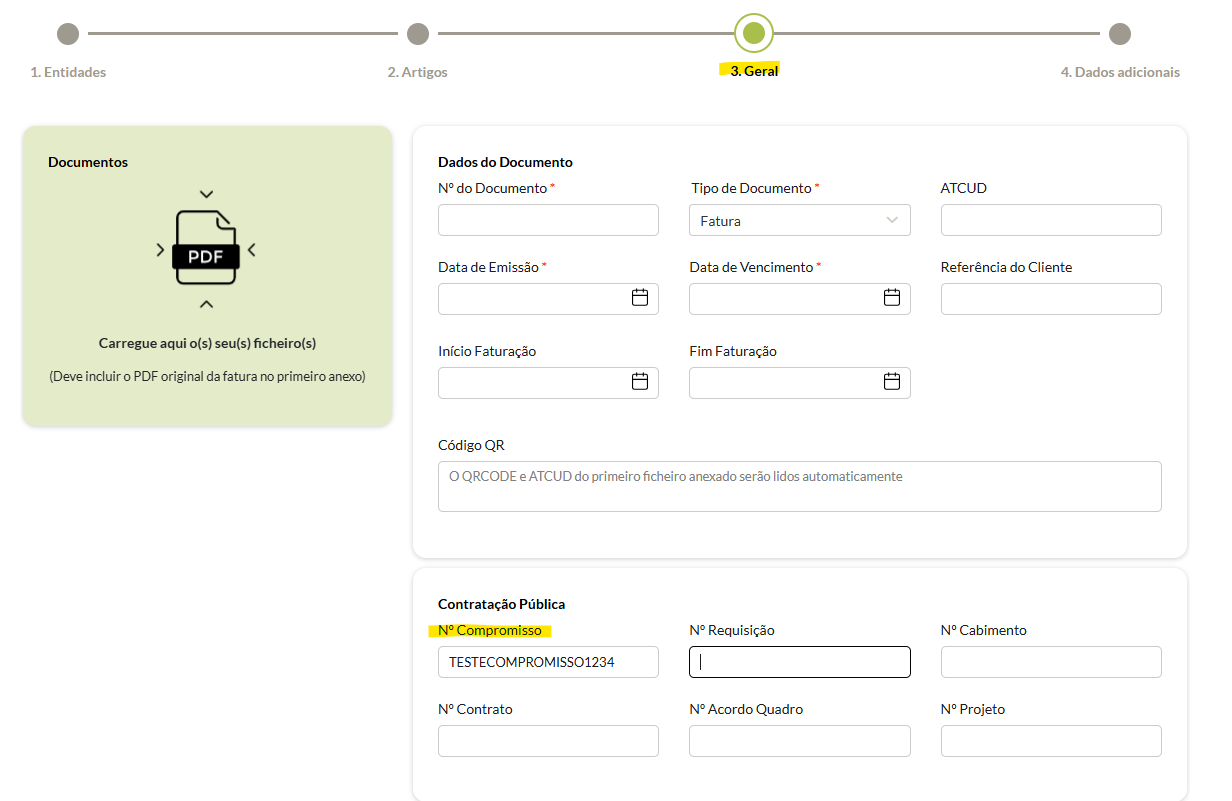
Task: Expand the Tipo de Documento dropdown
Action: (x=799, y=221)
